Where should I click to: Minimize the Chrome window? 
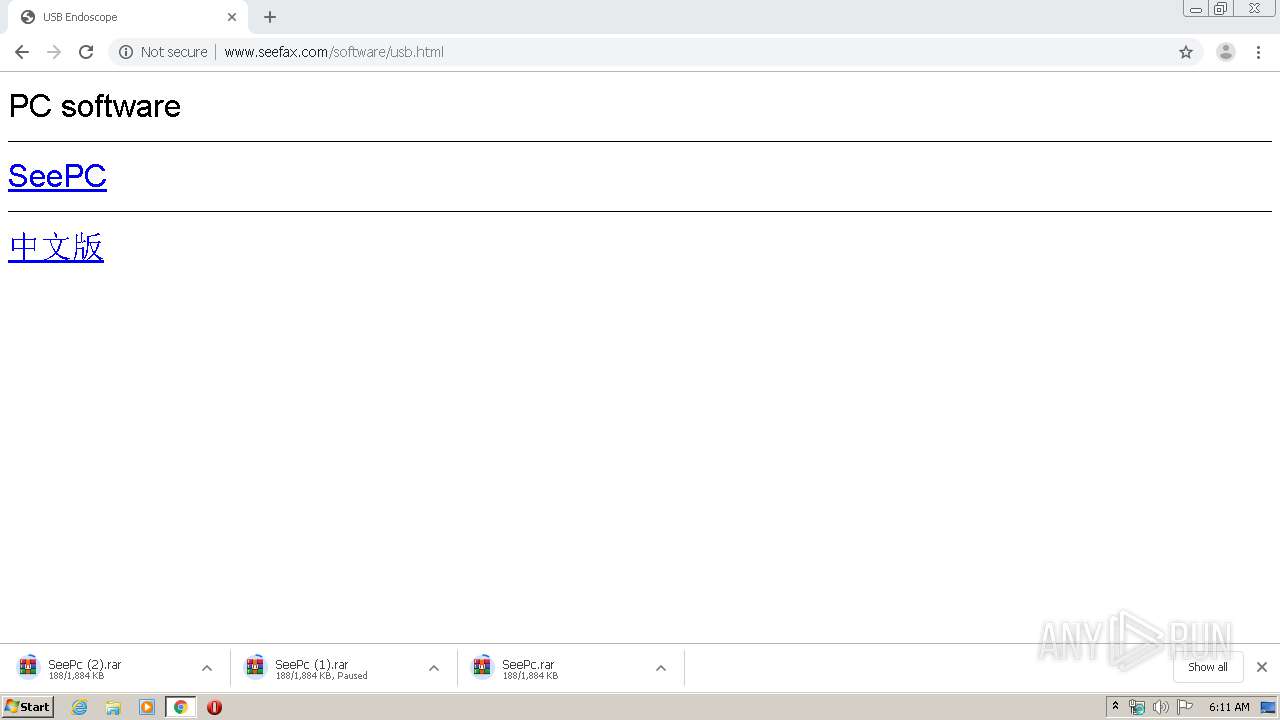pos(1196,9)
